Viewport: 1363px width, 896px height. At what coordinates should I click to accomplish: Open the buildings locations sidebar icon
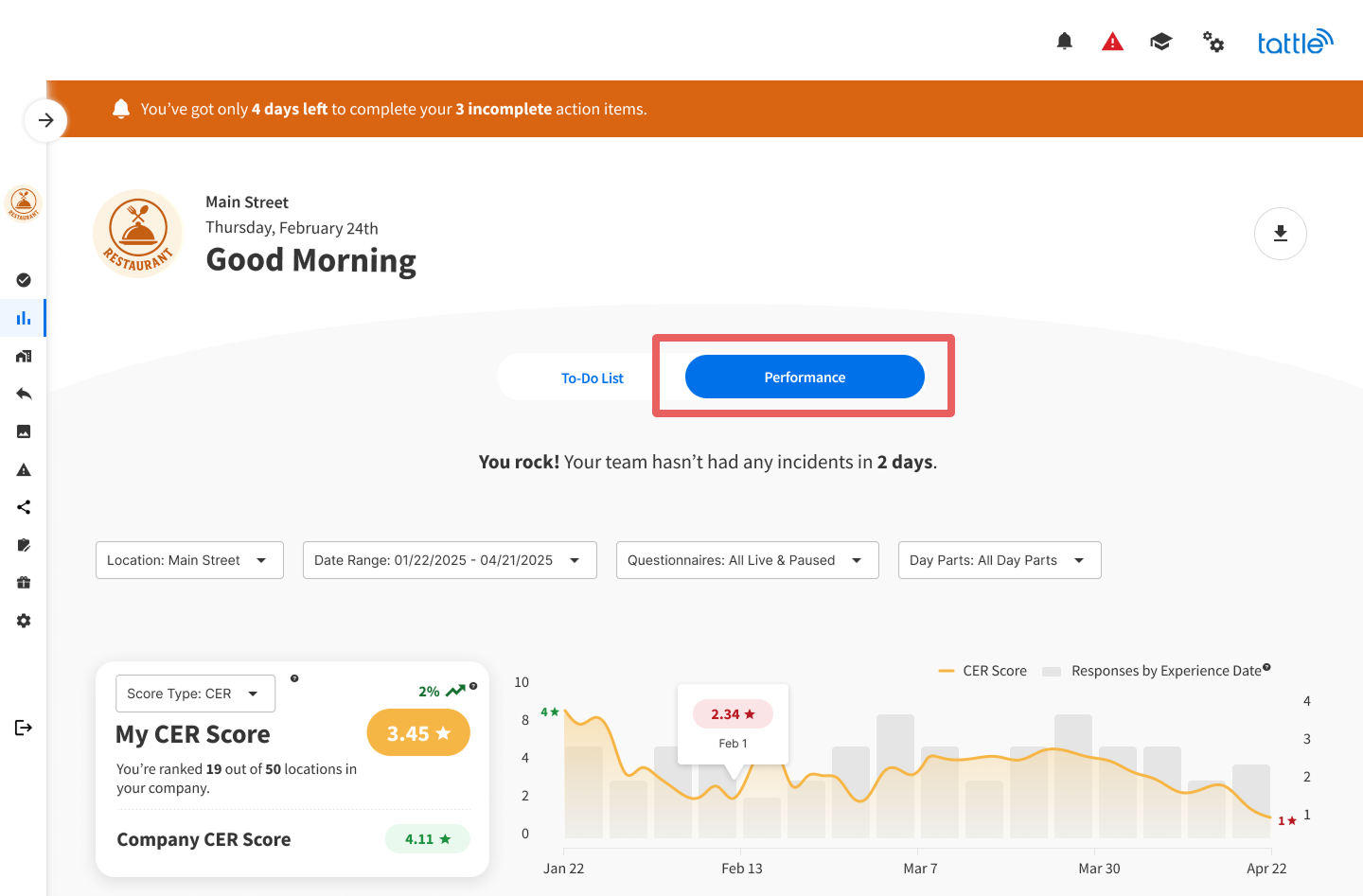pyautogui.click(x=24, y=356)
